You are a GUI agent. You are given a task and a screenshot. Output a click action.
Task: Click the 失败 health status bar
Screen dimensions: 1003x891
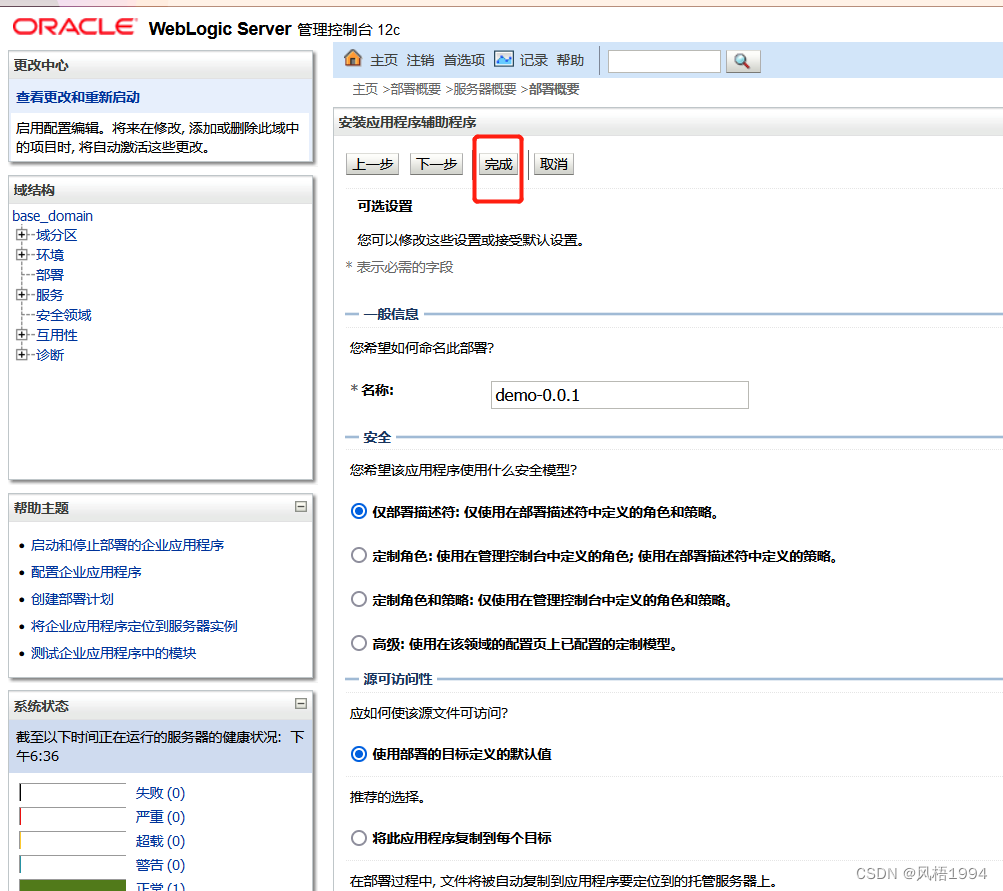(72, 792)
